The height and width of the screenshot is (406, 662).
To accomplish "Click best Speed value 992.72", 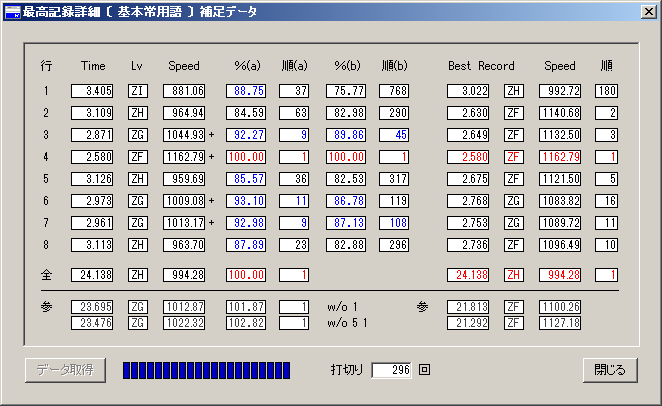I will pos(560,91).
